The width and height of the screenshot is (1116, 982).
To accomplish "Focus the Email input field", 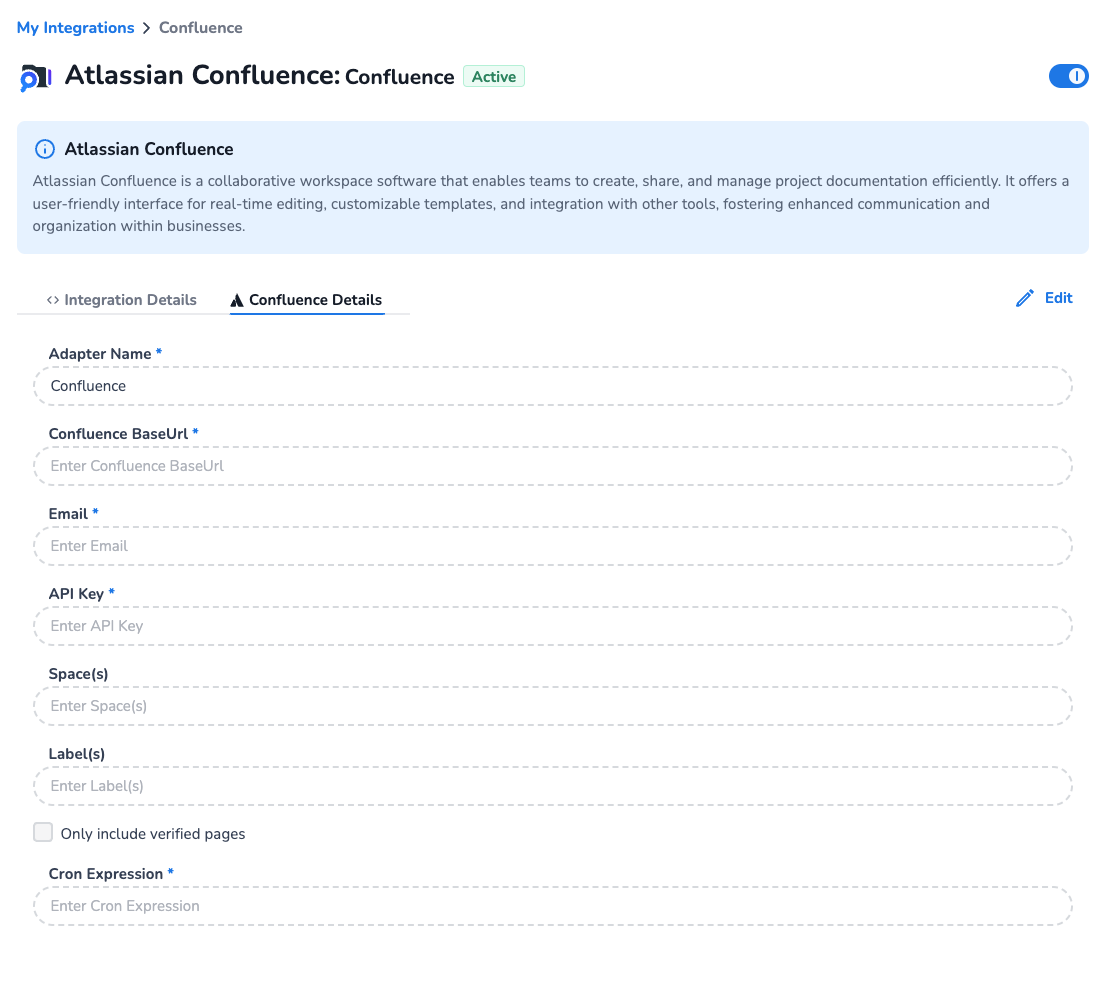I will [x=553, y=546].
